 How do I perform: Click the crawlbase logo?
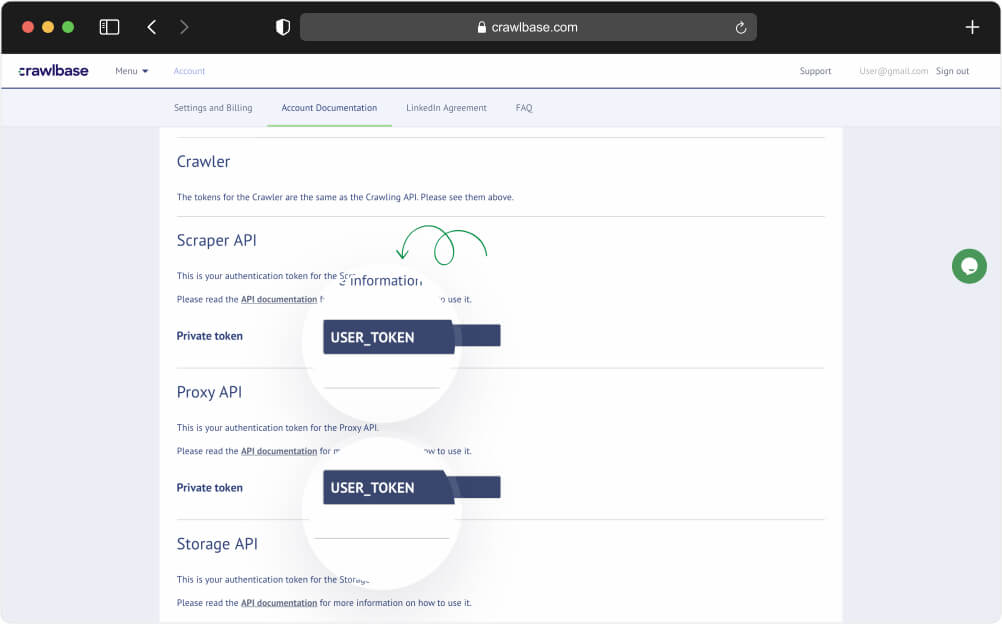[x=52, y=70]
